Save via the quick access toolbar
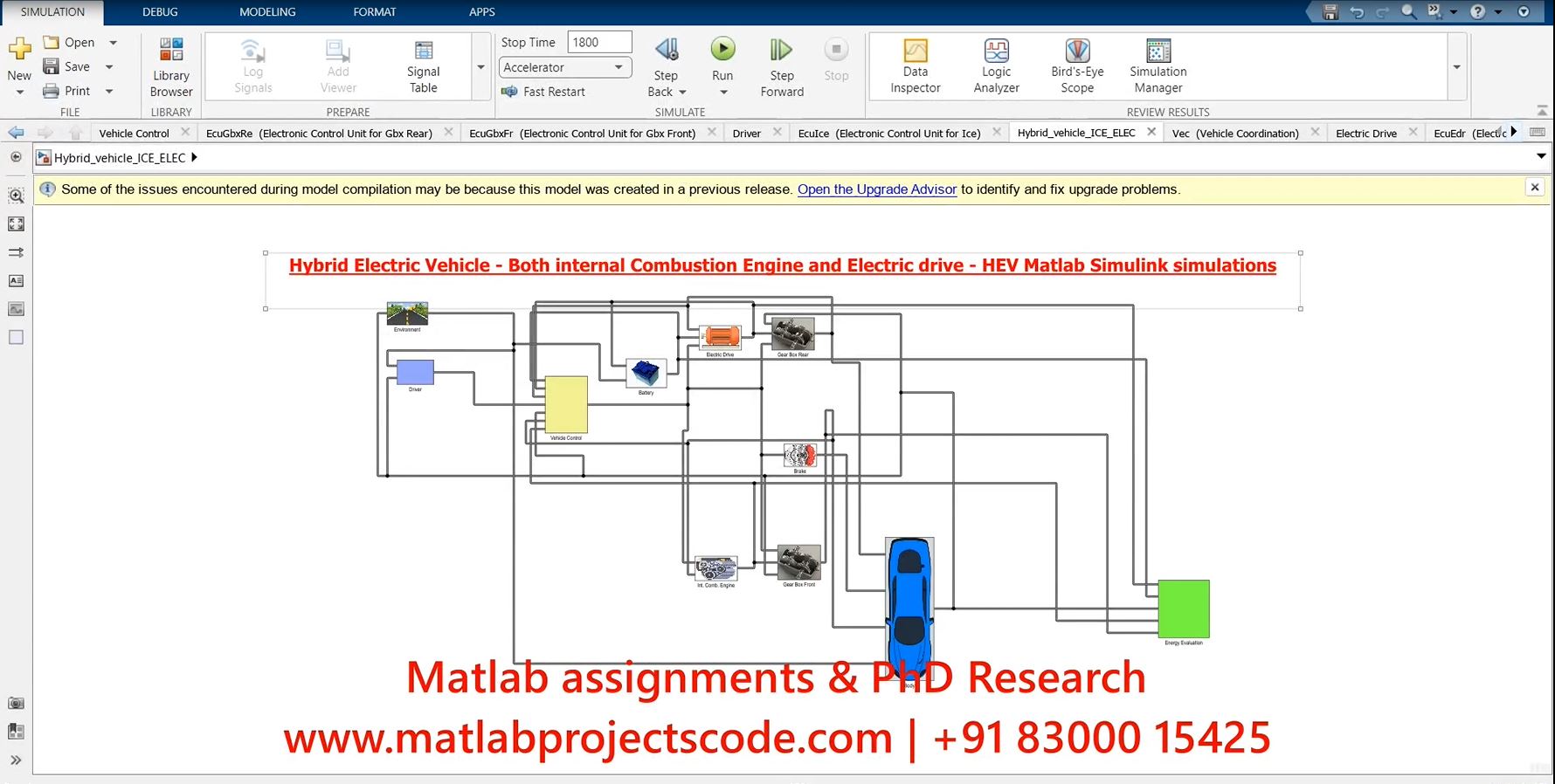The width and height of the screenshot is (1555, 784). click(1330, 12)
